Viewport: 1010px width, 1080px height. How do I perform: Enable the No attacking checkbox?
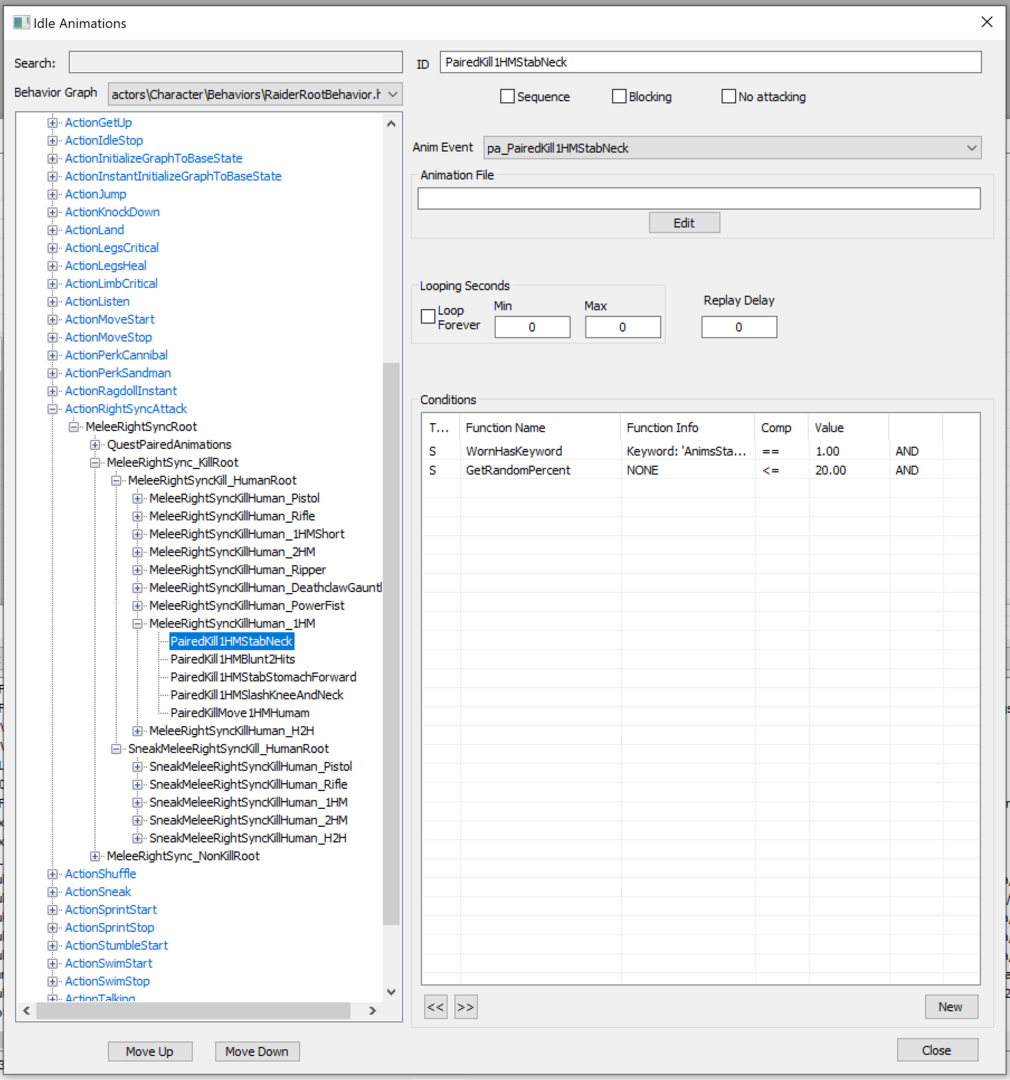point(729,96)
